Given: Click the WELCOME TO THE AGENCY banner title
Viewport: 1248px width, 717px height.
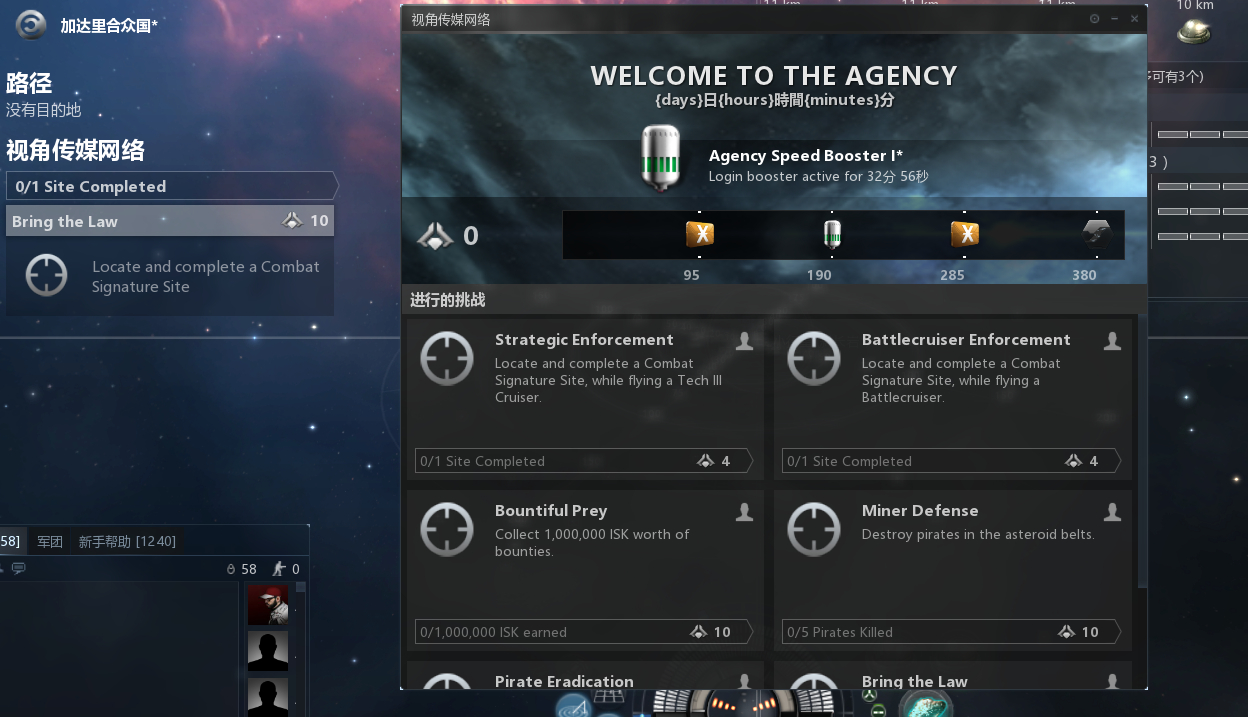Looking at the screenshot, I should click(774, 76).
